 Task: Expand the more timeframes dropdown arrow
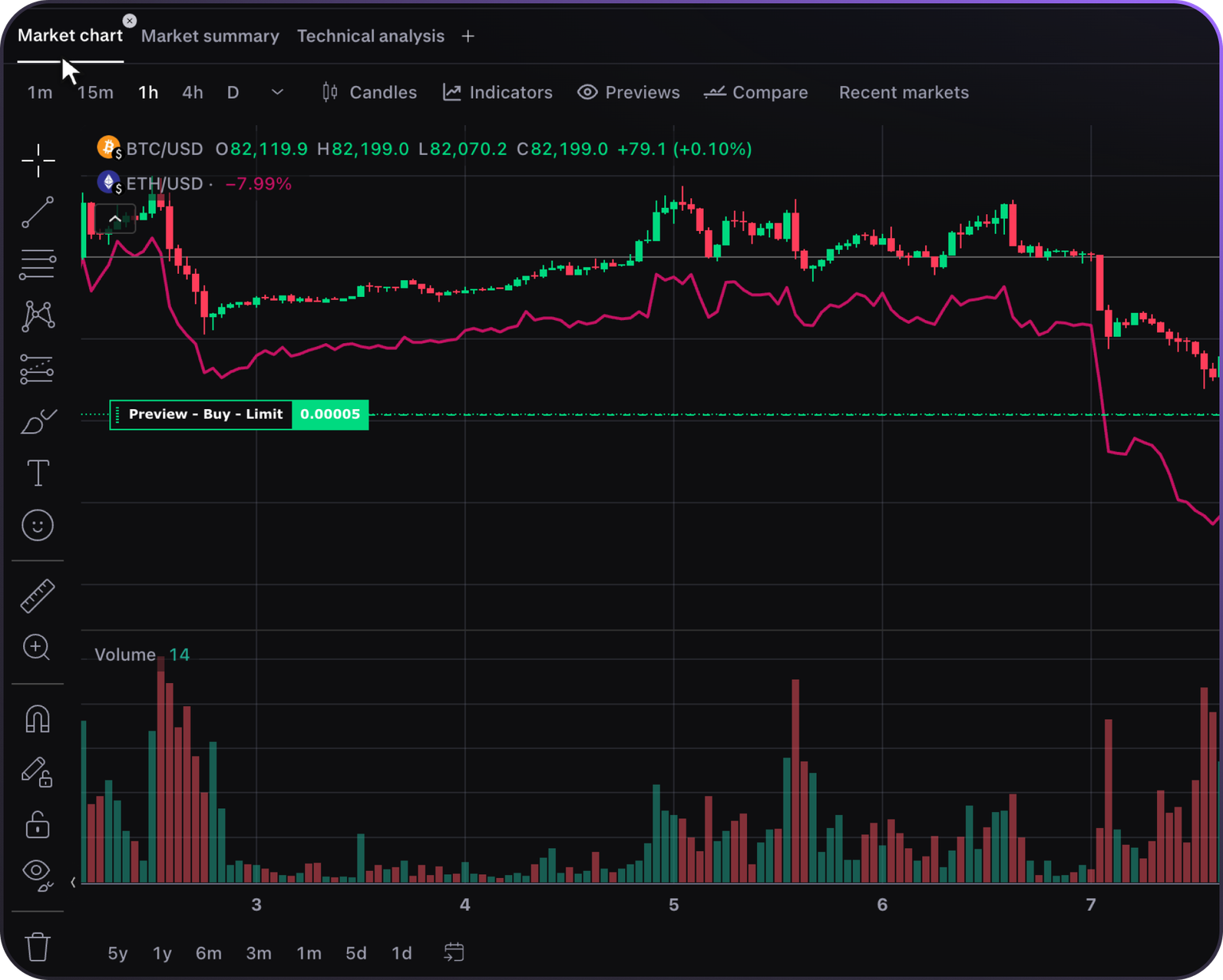[277, 92]
